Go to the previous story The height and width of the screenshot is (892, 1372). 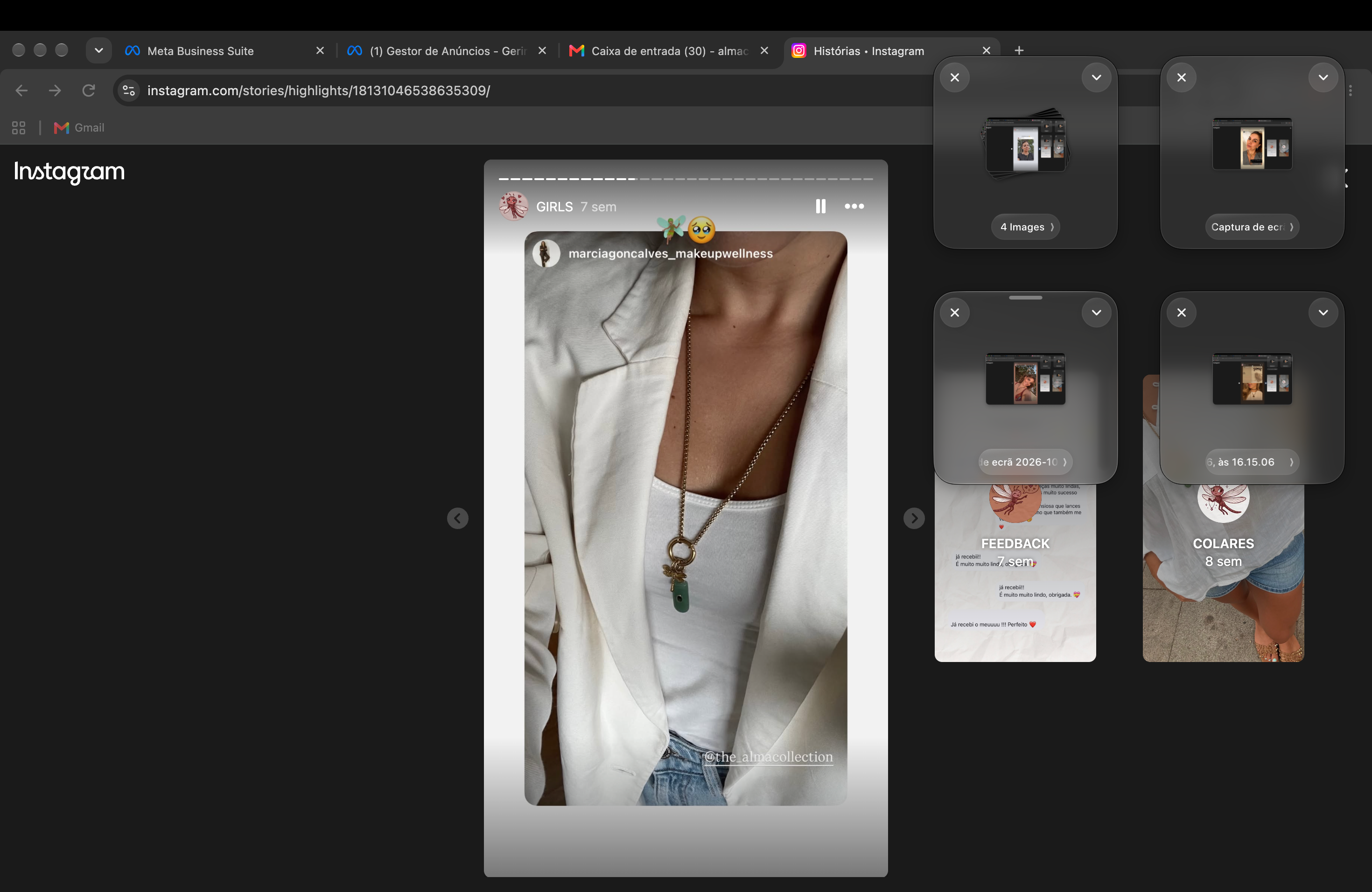point(458,518)
